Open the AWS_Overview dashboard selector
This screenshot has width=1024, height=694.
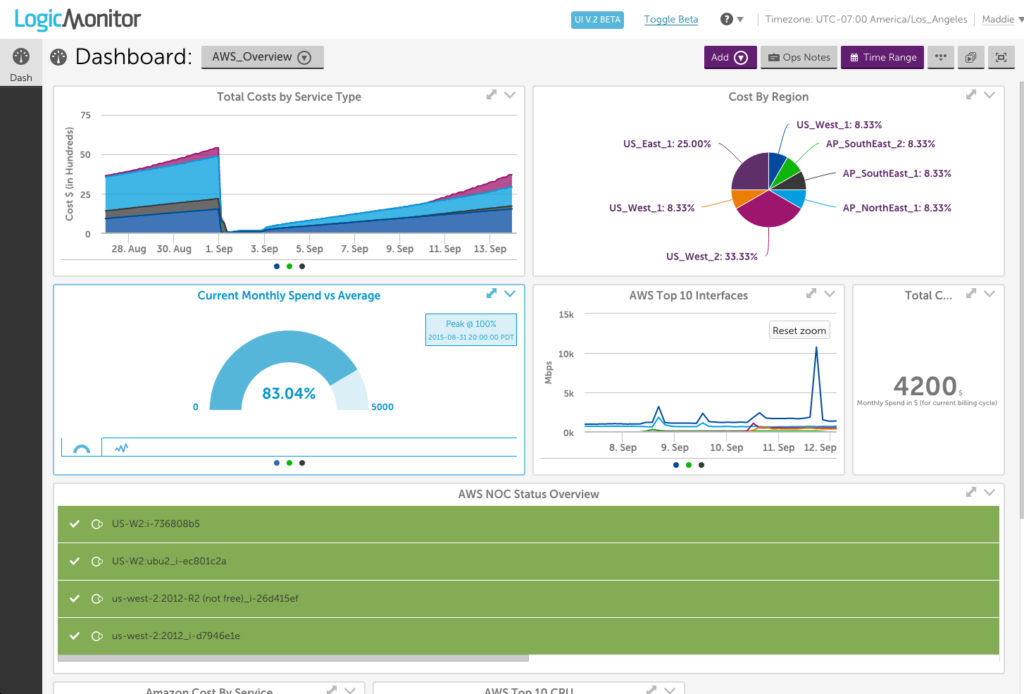(262, 57)
